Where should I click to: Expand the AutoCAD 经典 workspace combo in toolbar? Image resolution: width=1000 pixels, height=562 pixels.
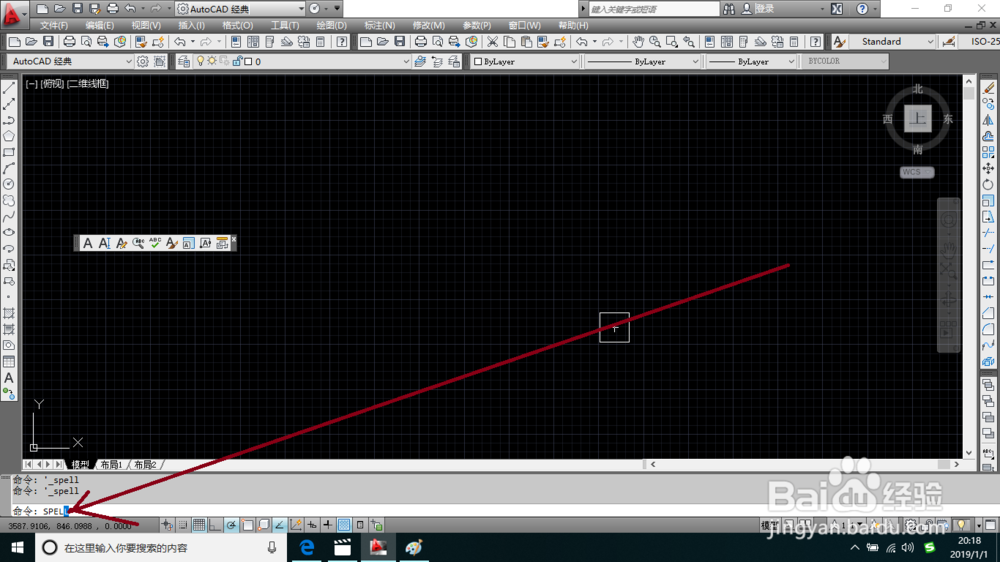(129, 62)
